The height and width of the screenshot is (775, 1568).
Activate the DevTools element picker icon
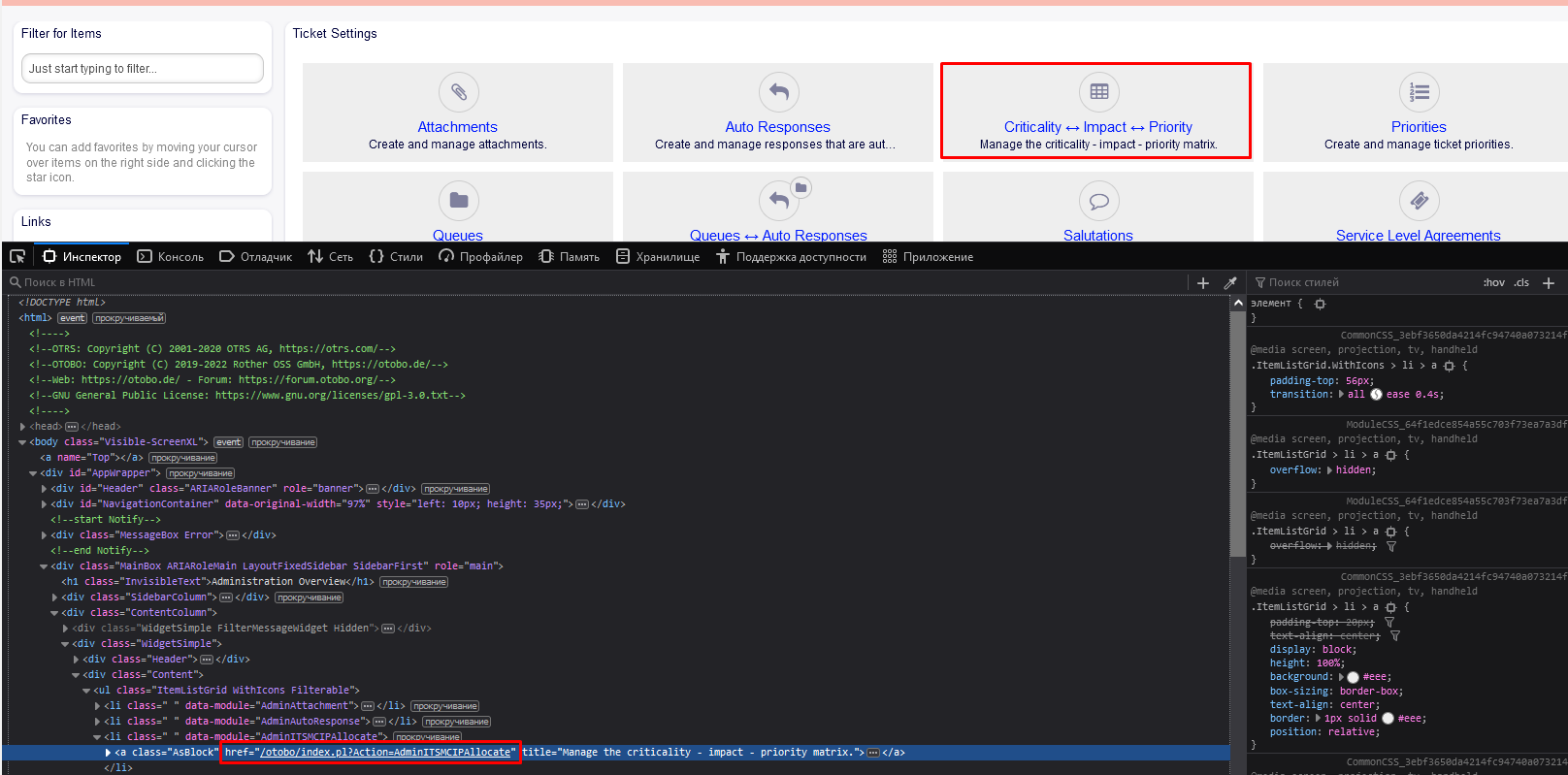pos(17,257)
